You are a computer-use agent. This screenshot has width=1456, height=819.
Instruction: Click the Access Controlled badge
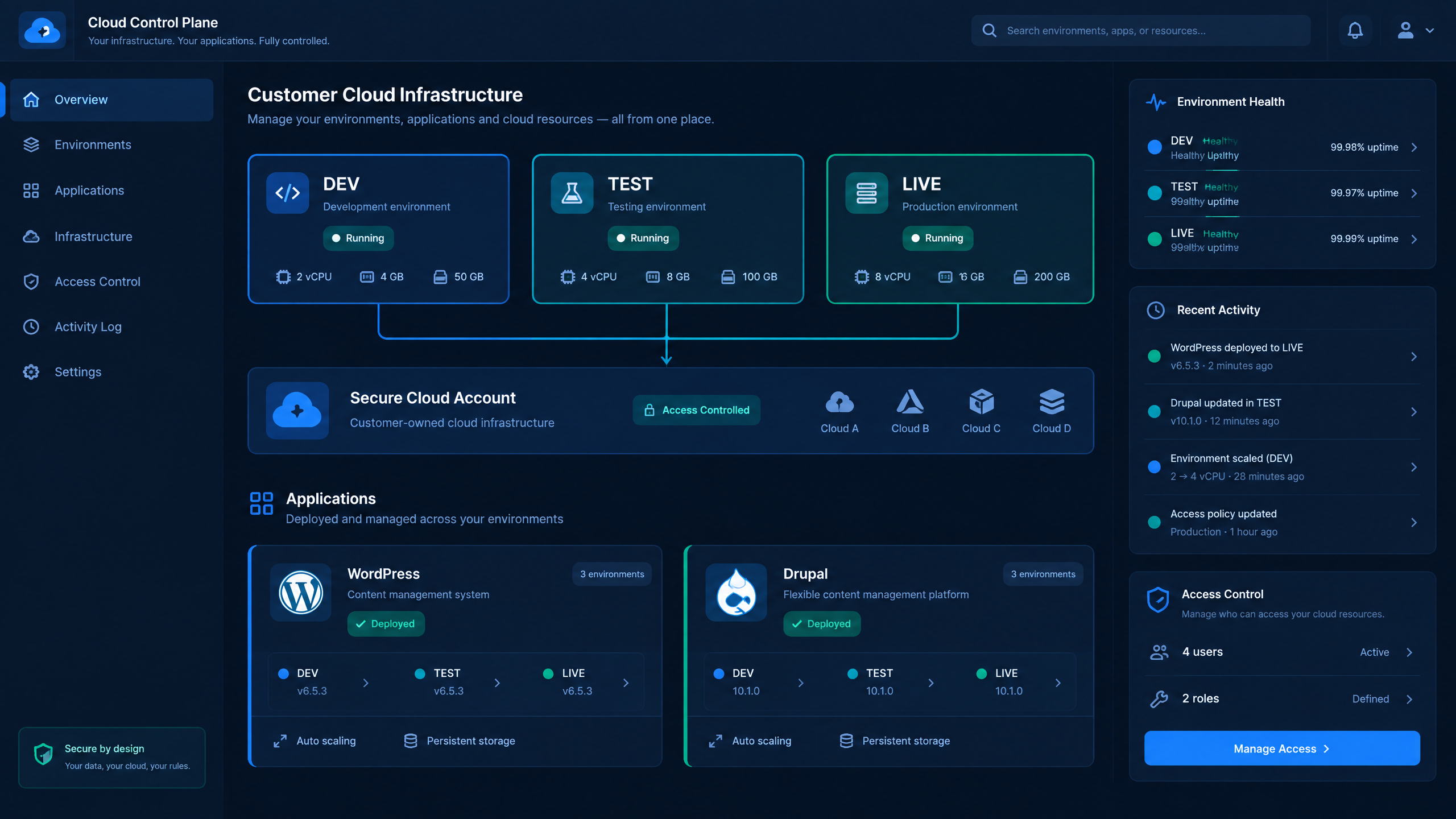[696, 410]
